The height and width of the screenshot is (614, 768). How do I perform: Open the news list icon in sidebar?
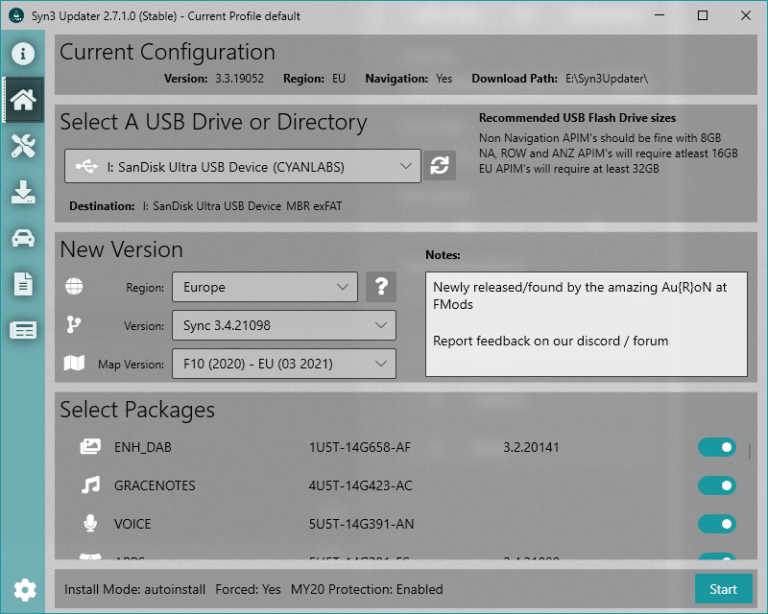coord(23,331)
